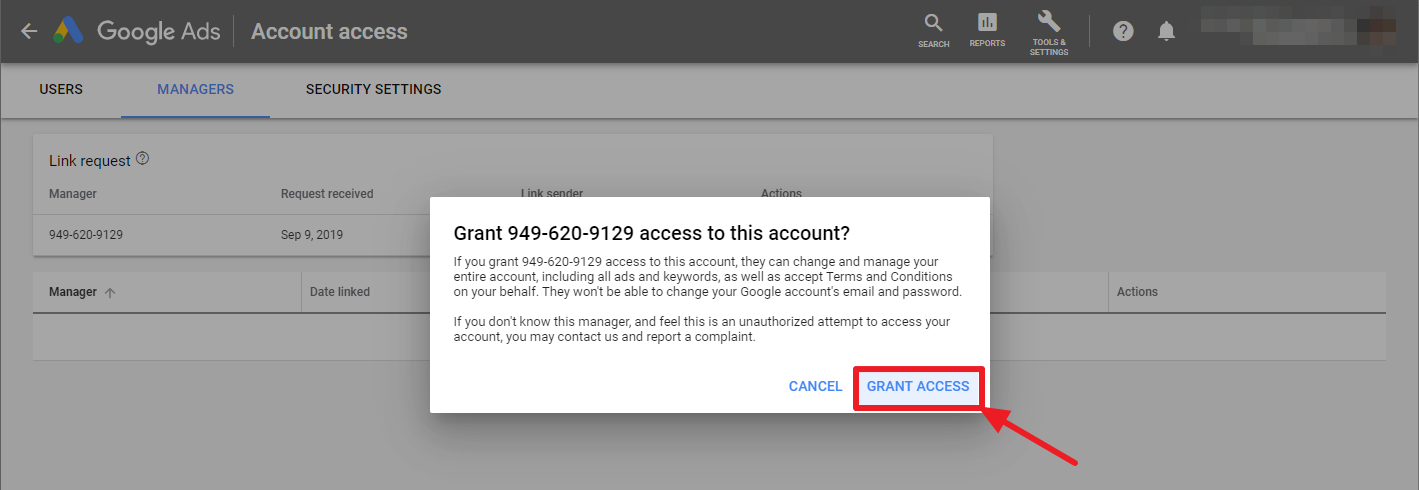Click the back arrow in the header
Image resolution: width=1419 pixels, height=490 pixels.
tap(29, 31)
